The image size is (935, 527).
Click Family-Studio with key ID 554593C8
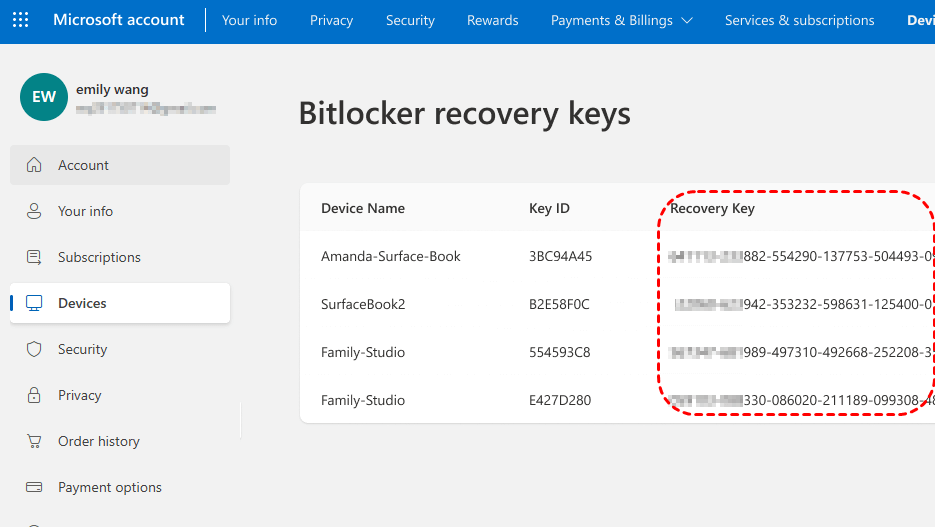pos(363,352)
